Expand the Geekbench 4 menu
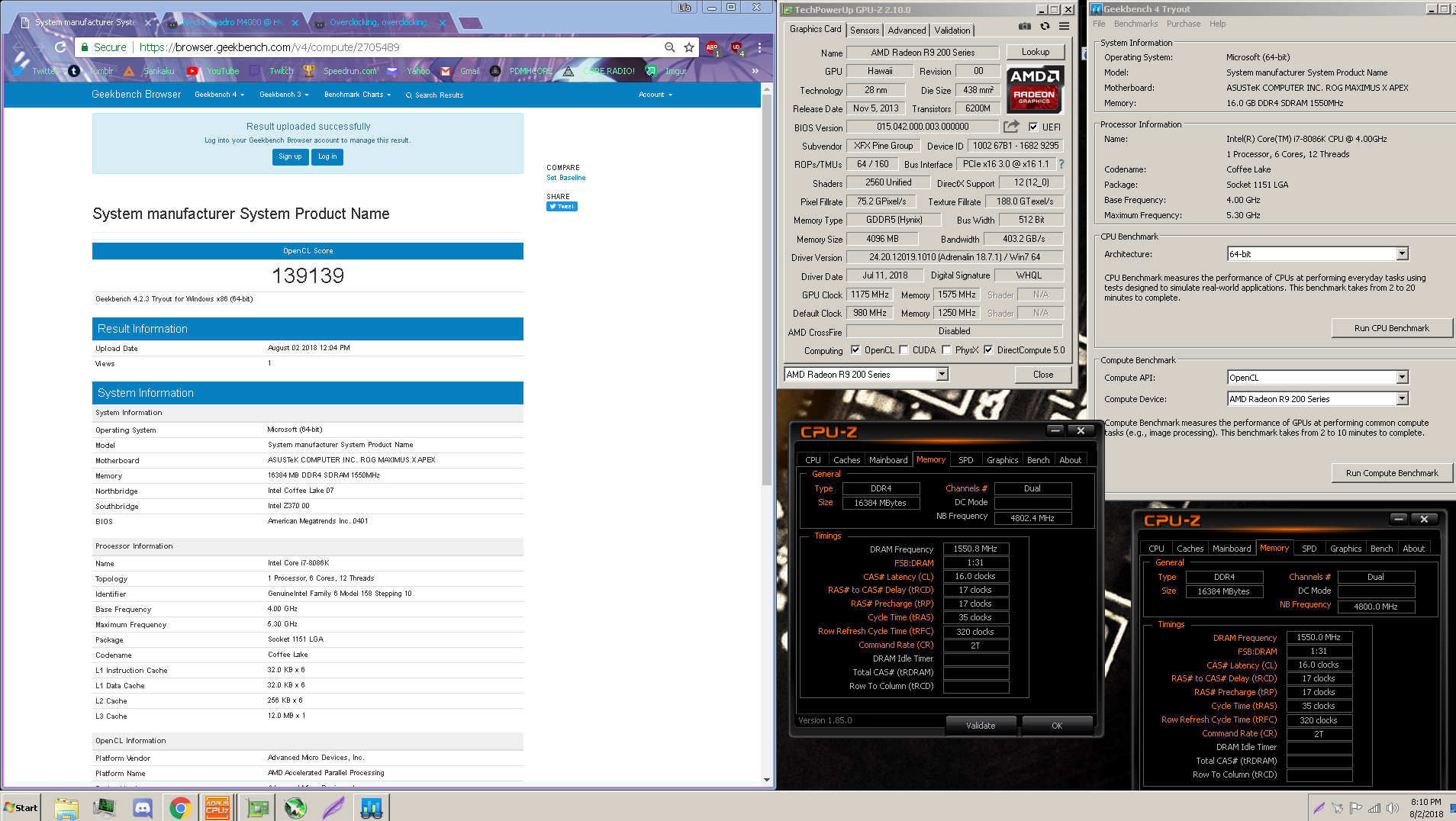The height and width of the screenshot is (821, 1456). coord(219,95)
